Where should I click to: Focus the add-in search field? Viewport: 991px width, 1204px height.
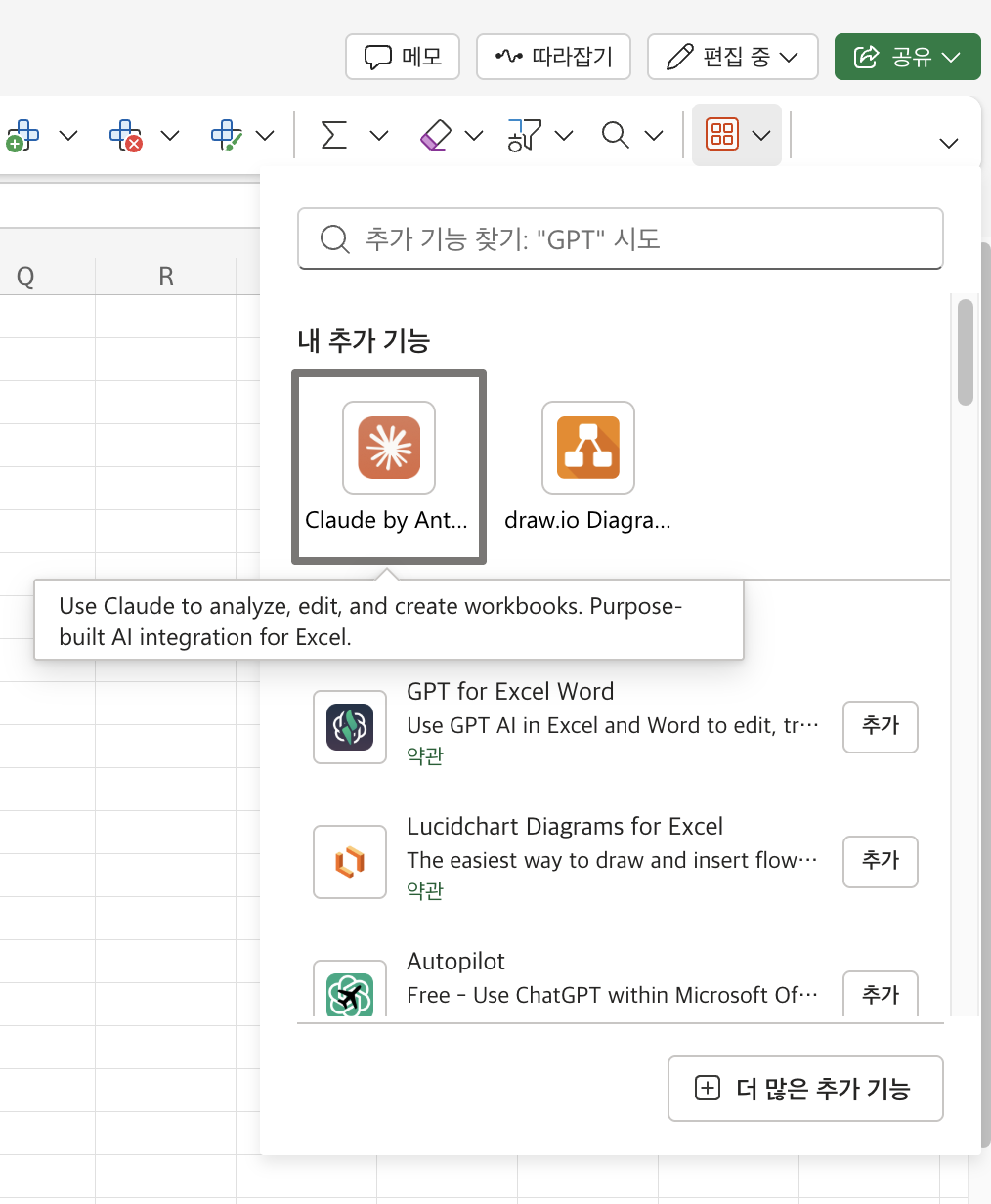621,238
